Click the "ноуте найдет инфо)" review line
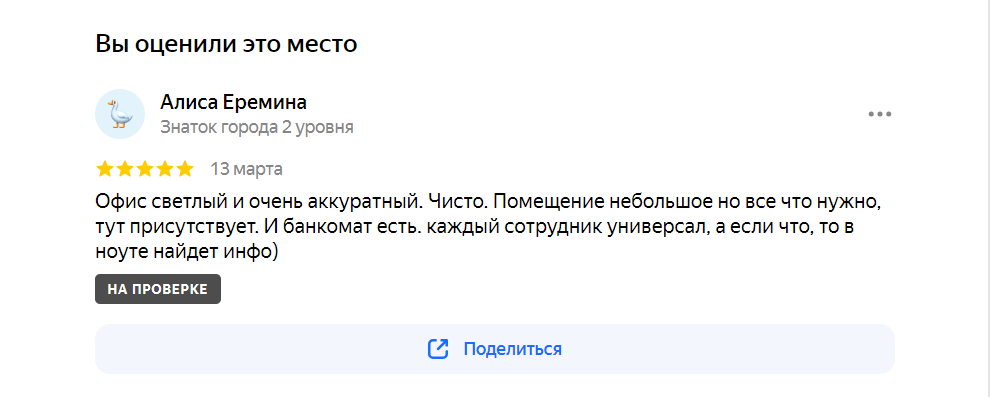The width and height of the screenshot is (990, 397). pyautogui.click(x=187, y=251)
